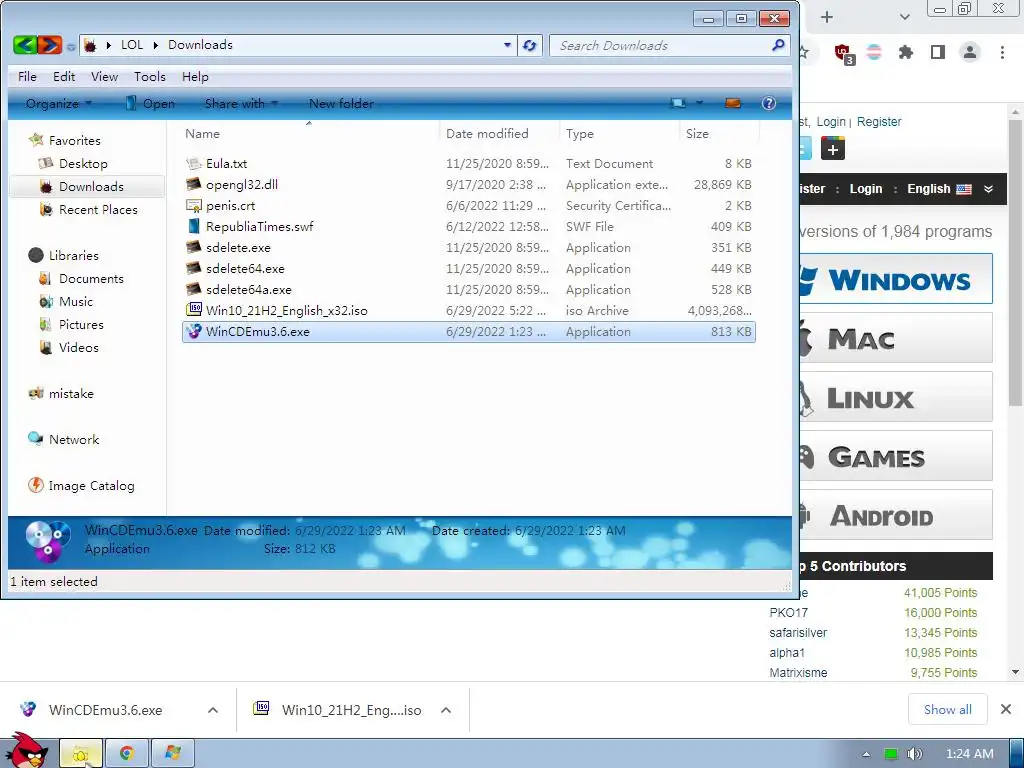
Task: Open the view options dropdown arrow
Action: coord(699,103)
